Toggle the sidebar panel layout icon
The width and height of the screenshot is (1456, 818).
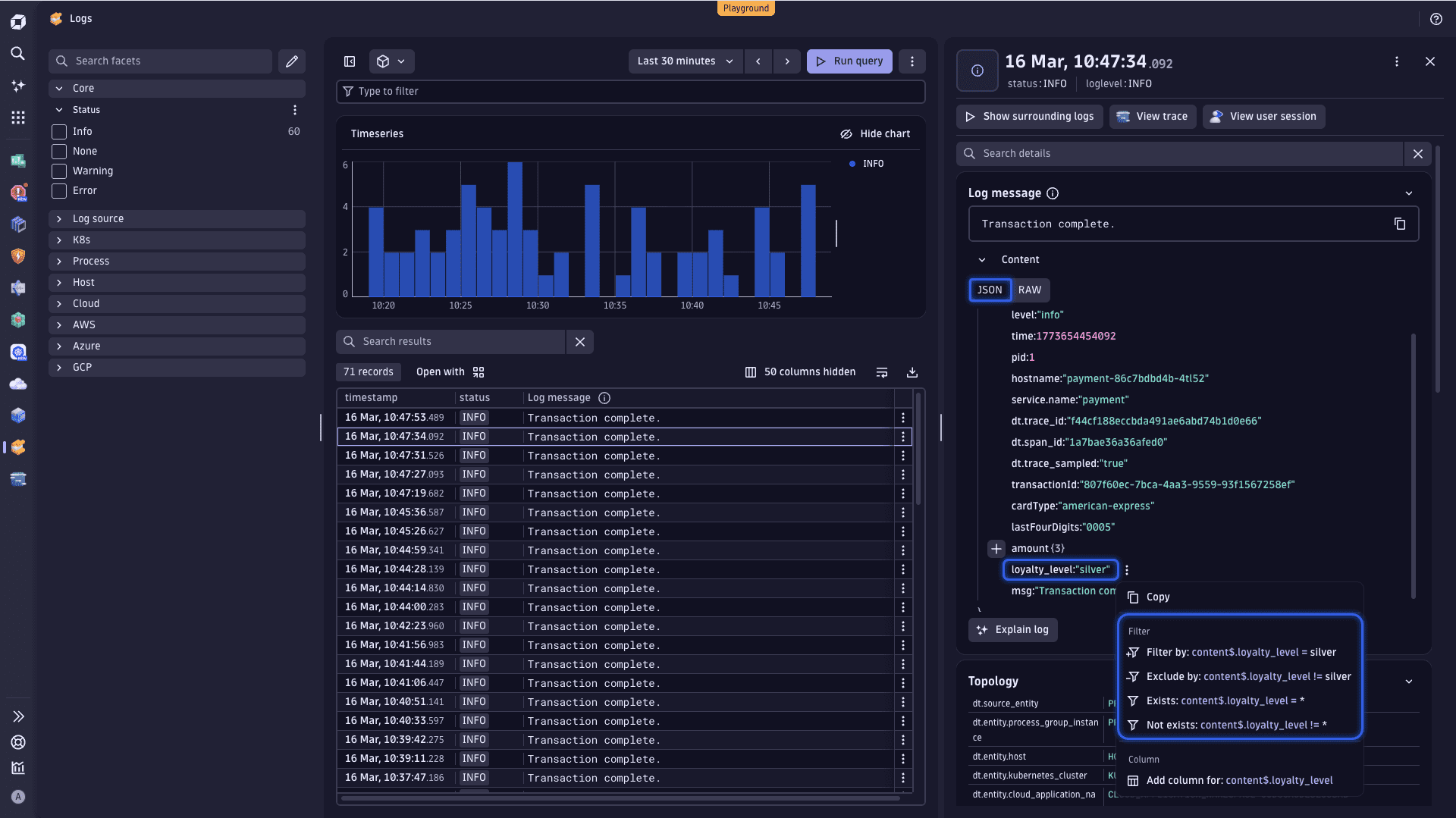[x=350, y=61]
